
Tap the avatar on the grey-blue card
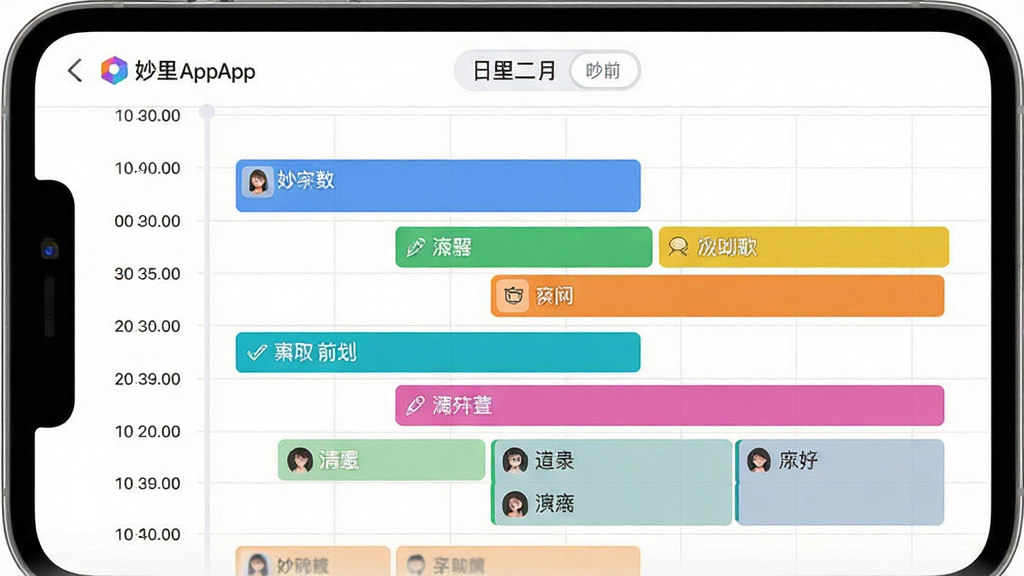pos(758,460)
